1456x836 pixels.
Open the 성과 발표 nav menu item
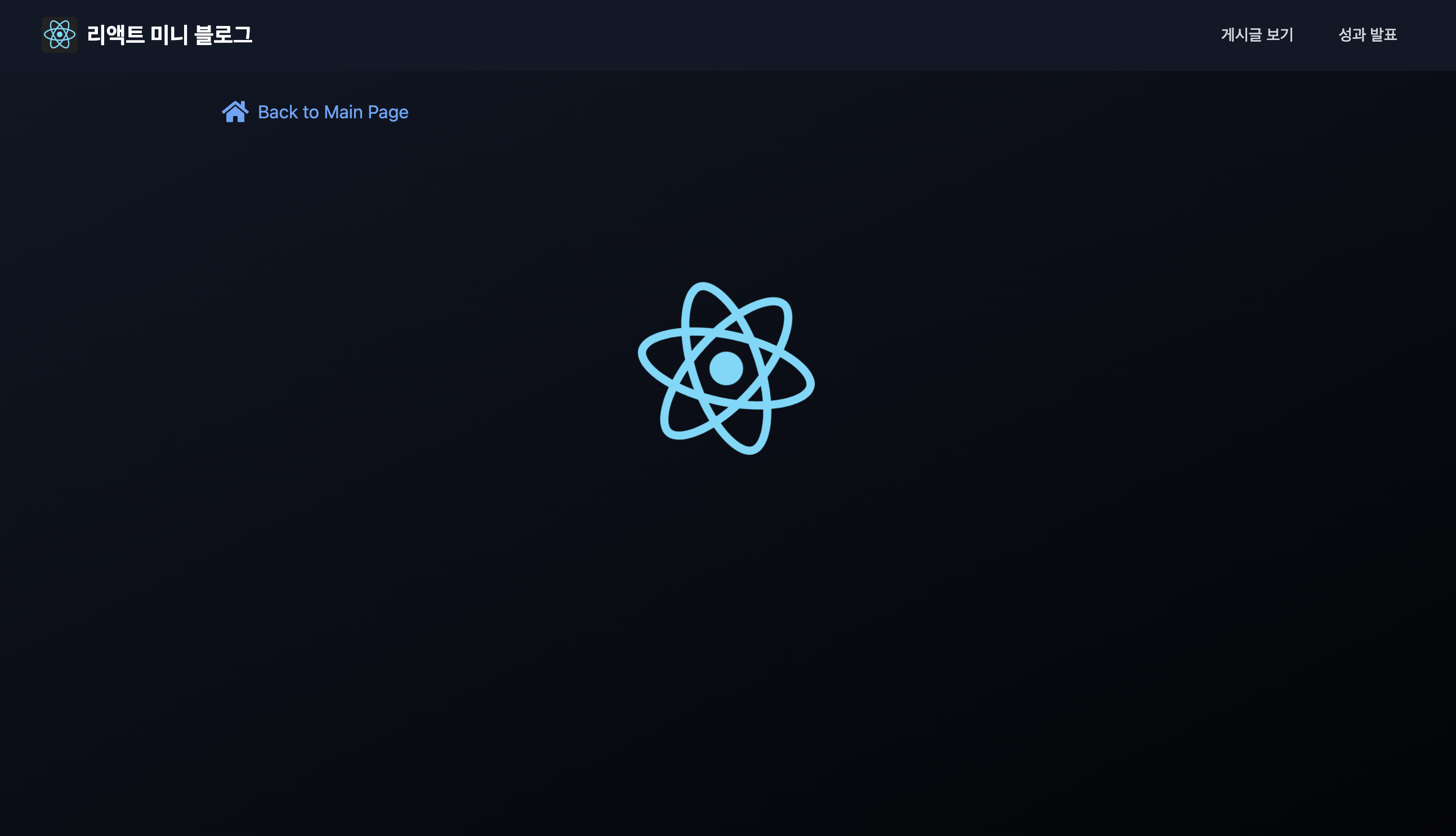tap(1367, 34)
